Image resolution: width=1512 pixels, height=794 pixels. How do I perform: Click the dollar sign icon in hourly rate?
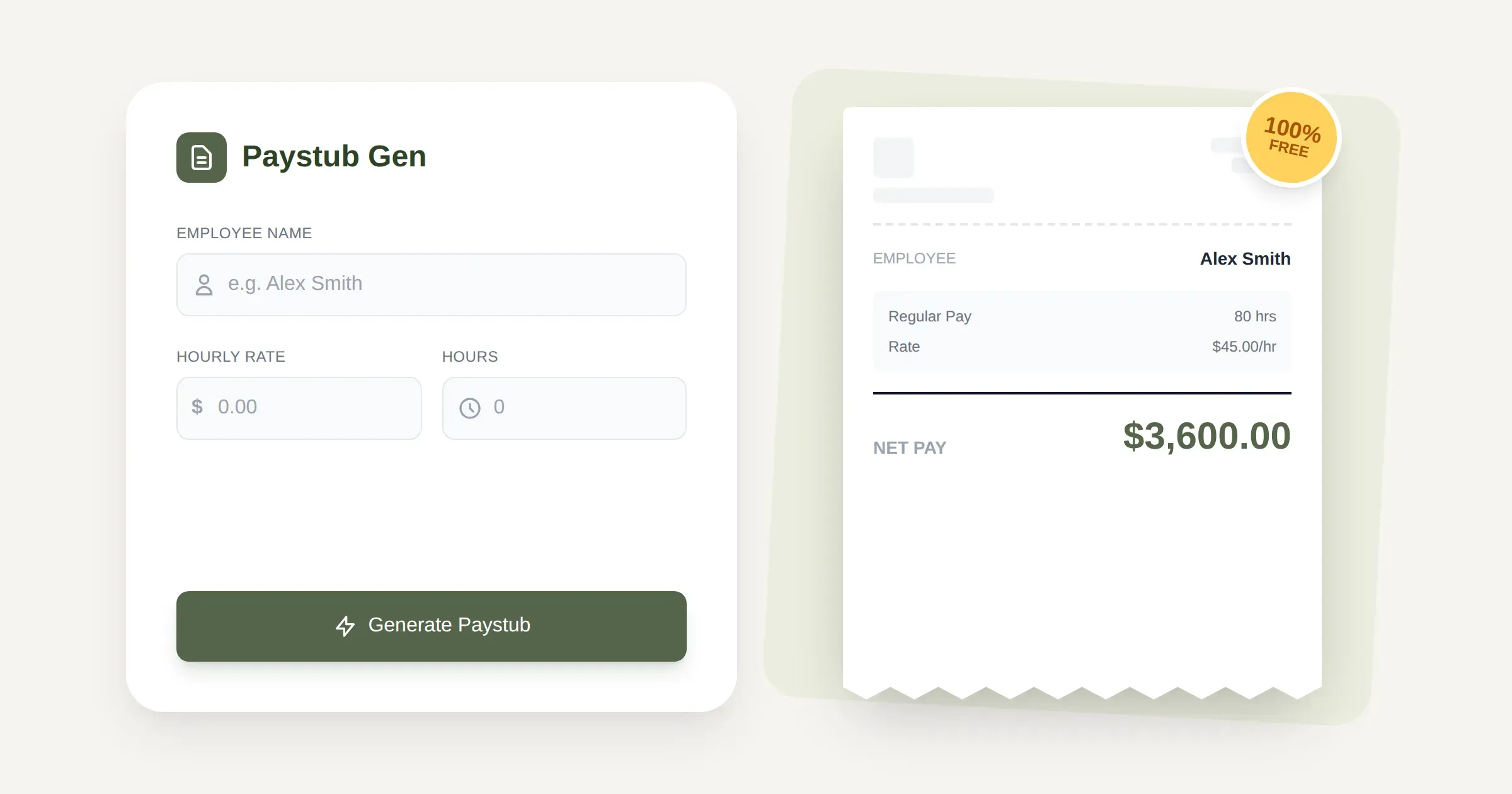coord(197,408)
